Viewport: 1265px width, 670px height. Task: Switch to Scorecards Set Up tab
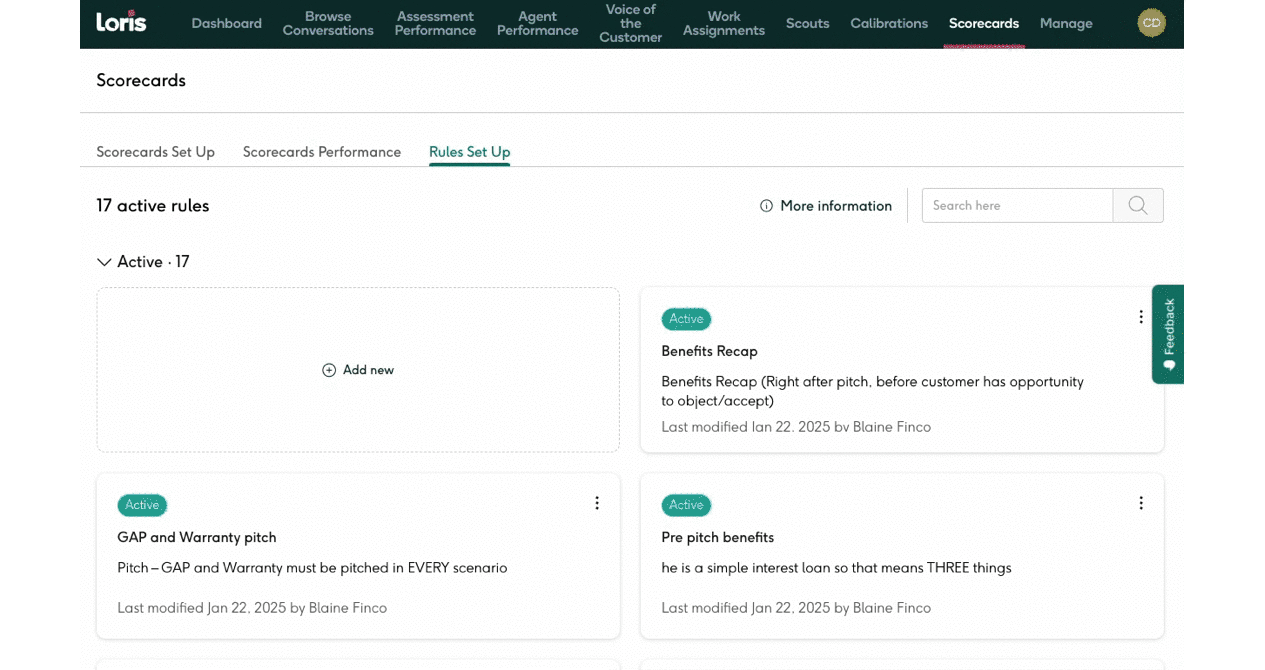155,152
